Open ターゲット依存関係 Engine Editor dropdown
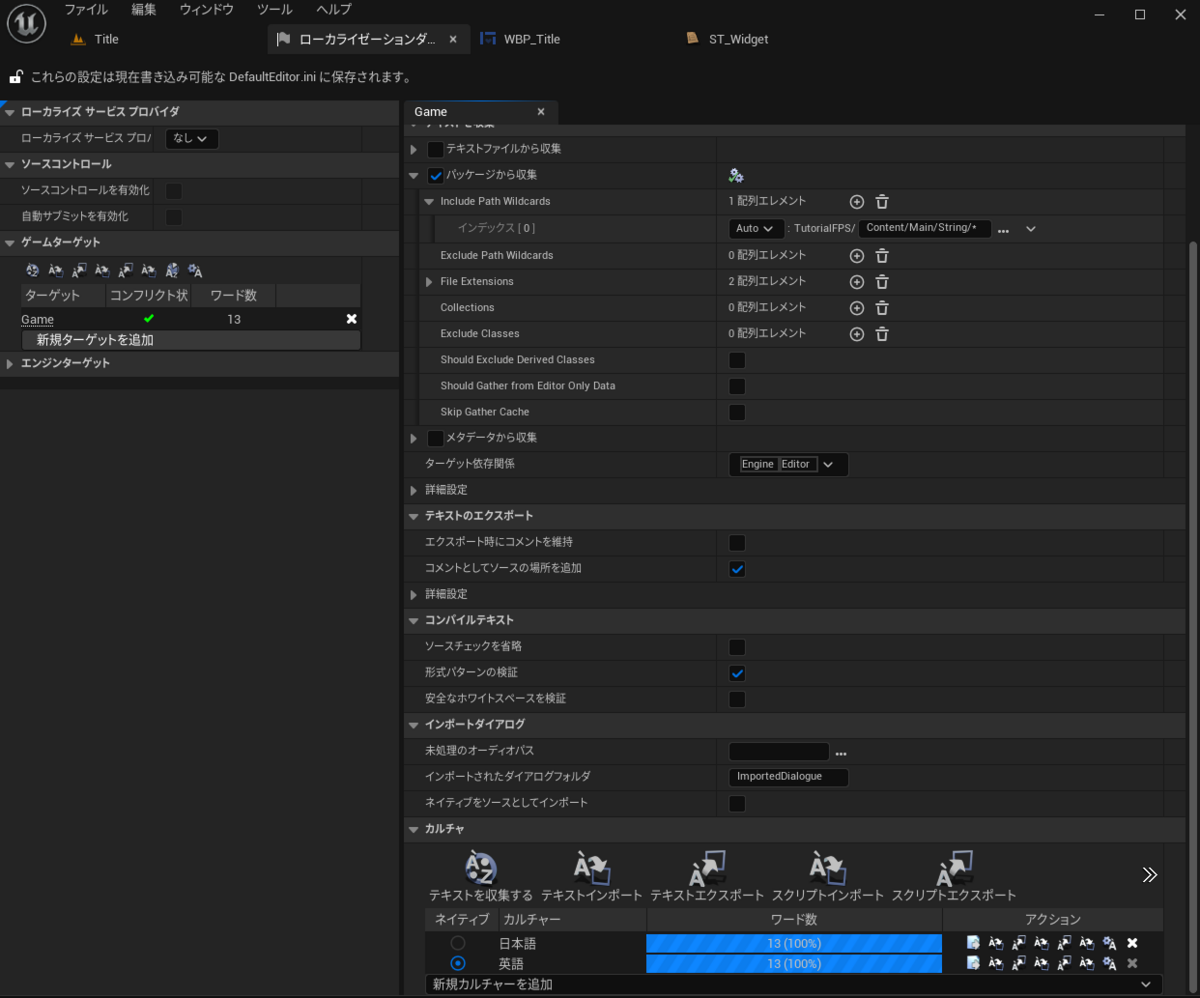 point(788,464)
